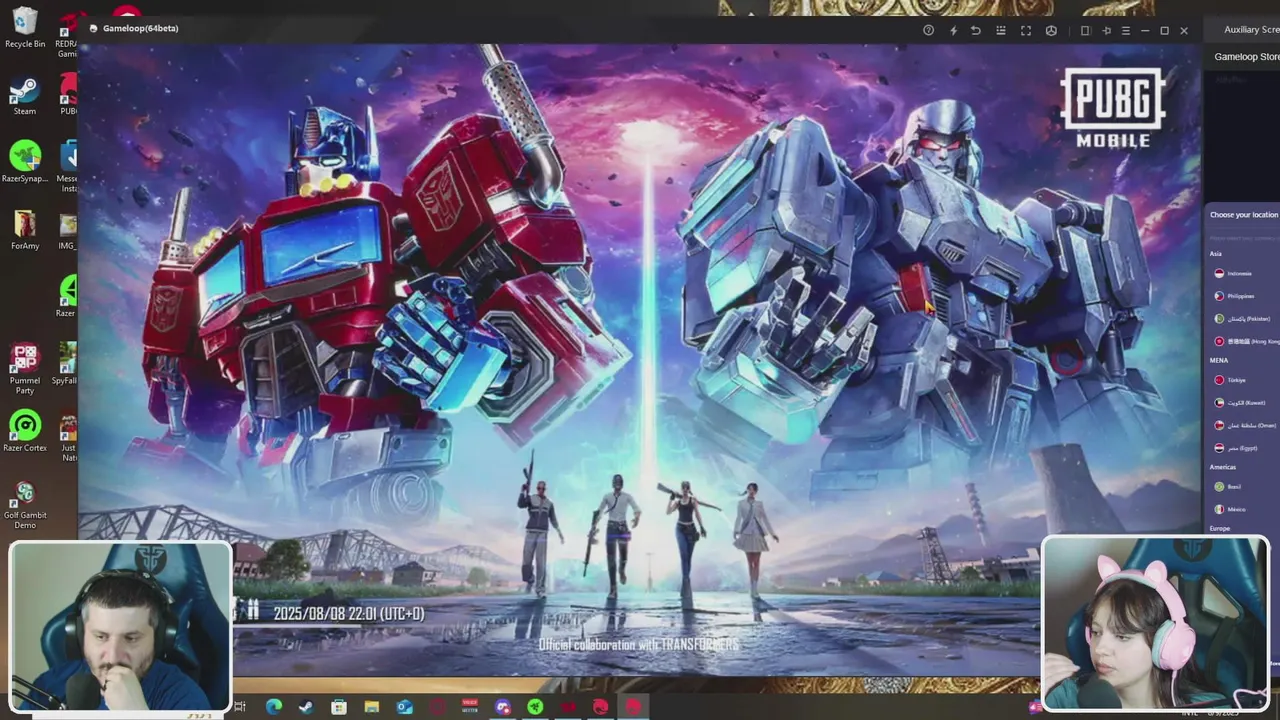Image resolution: width=1280 pixels, height=720 pixels.
Task: Open Microsoft Store in the taskbar
Action: [339, 707]
